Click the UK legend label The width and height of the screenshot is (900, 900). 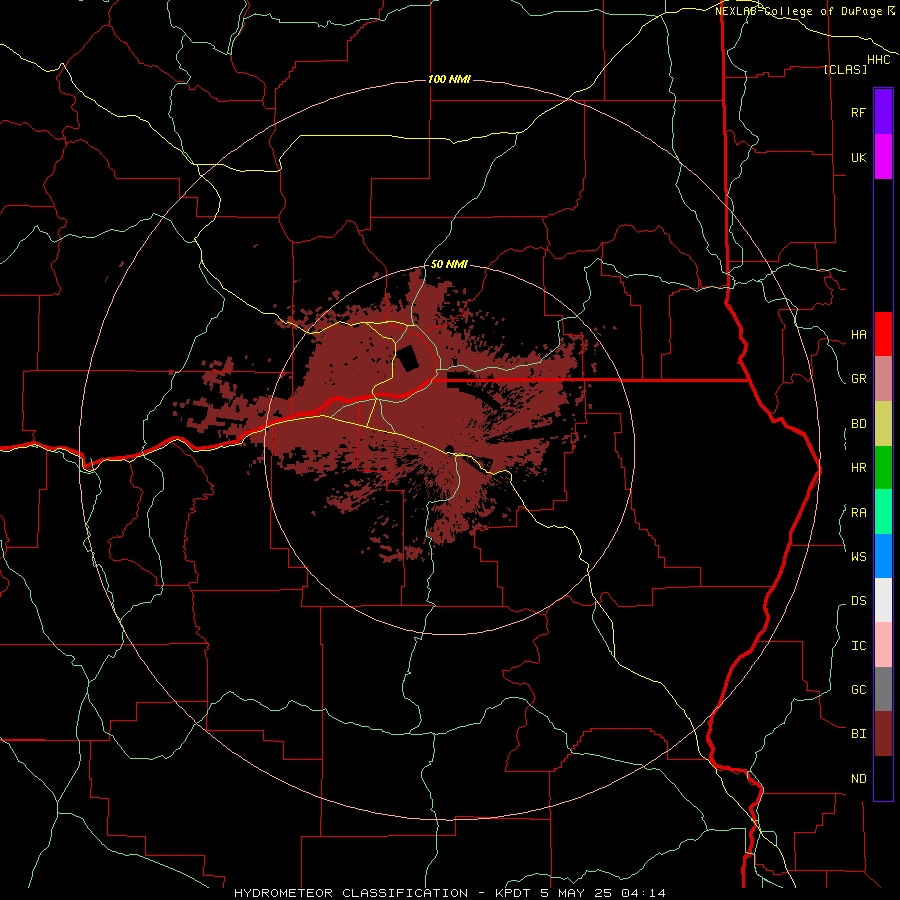[x=858, y=157]
